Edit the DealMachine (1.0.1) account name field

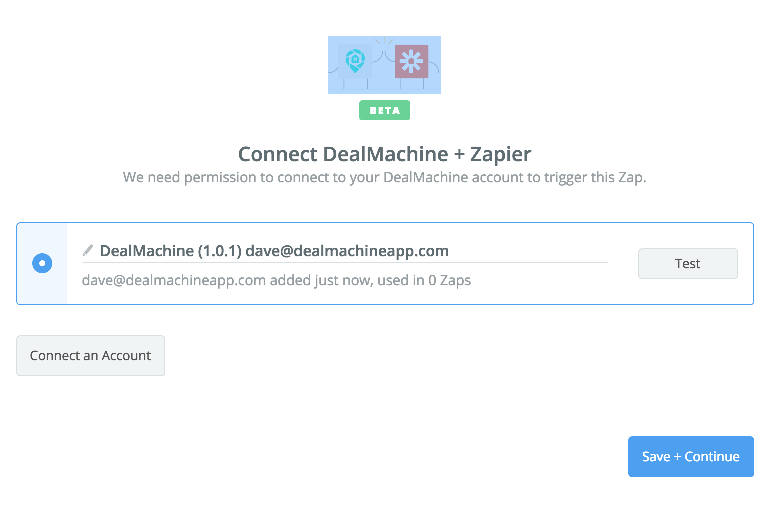coord(345,251)
